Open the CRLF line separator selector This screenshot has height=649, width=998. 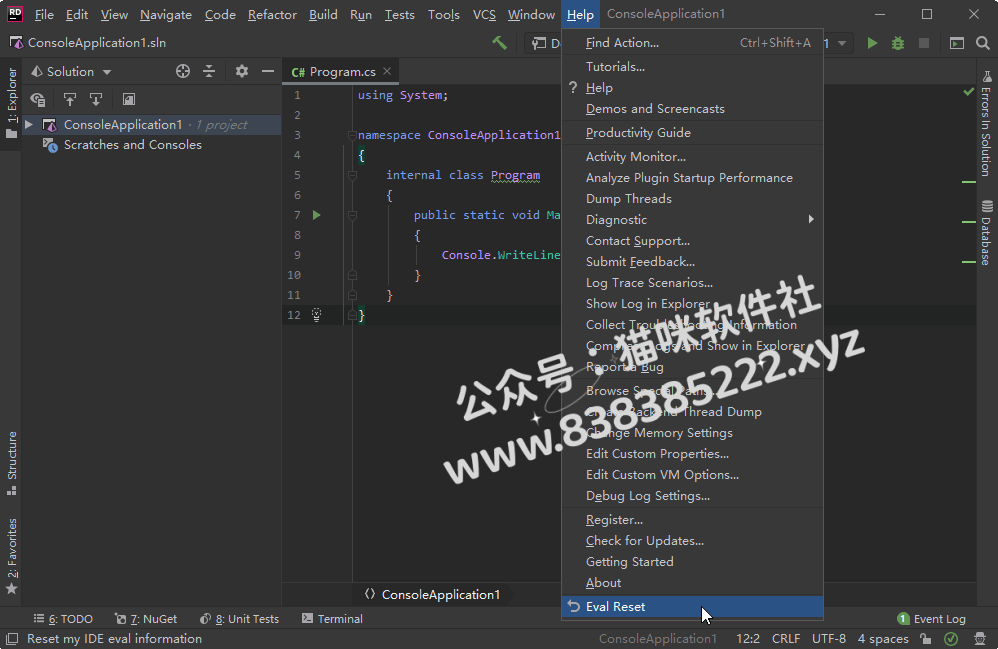pyautogui.click(x=786, y=639)
